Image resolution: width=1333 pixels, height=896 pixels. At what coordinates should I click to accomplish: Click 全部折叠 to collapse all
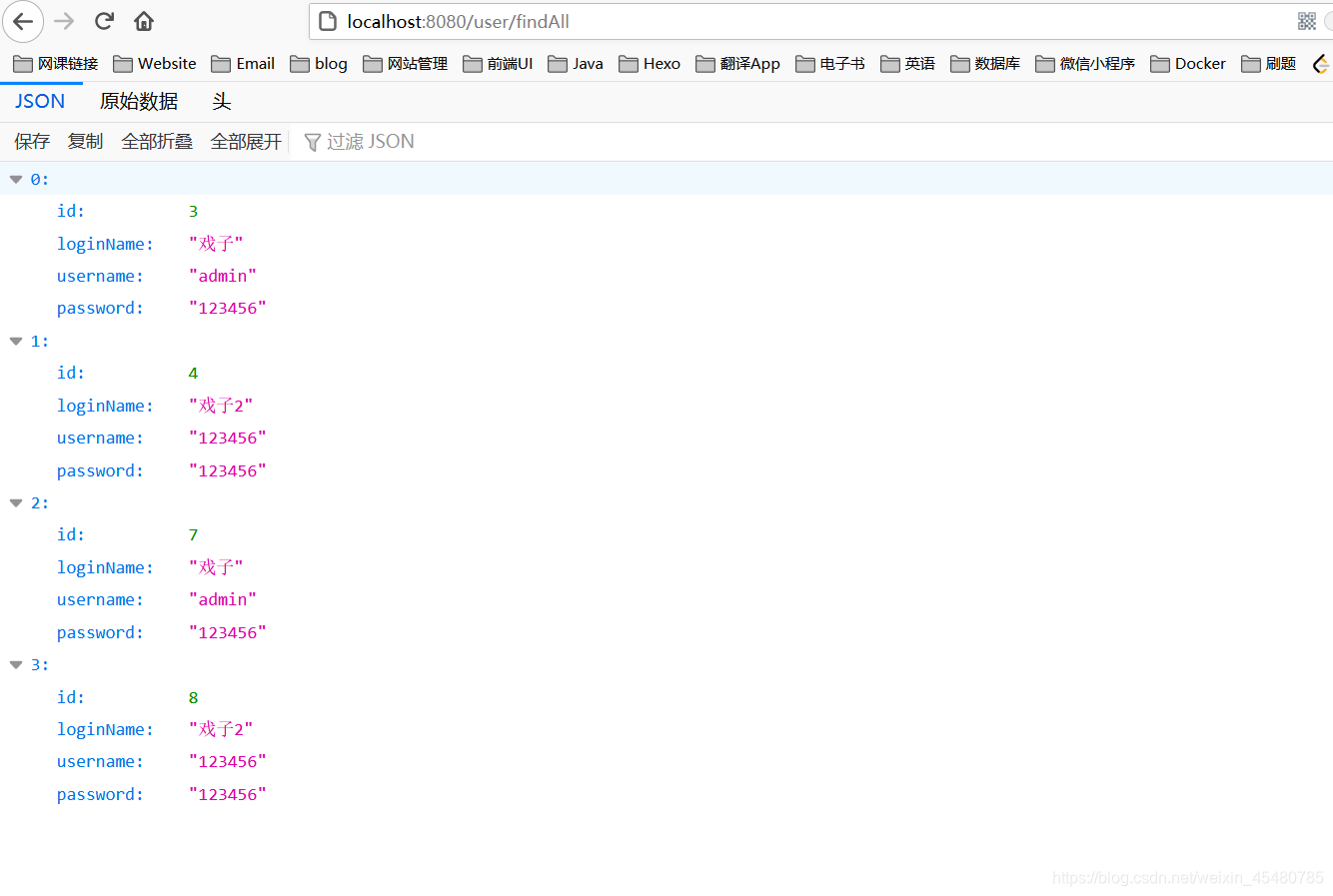click(157, 141)
